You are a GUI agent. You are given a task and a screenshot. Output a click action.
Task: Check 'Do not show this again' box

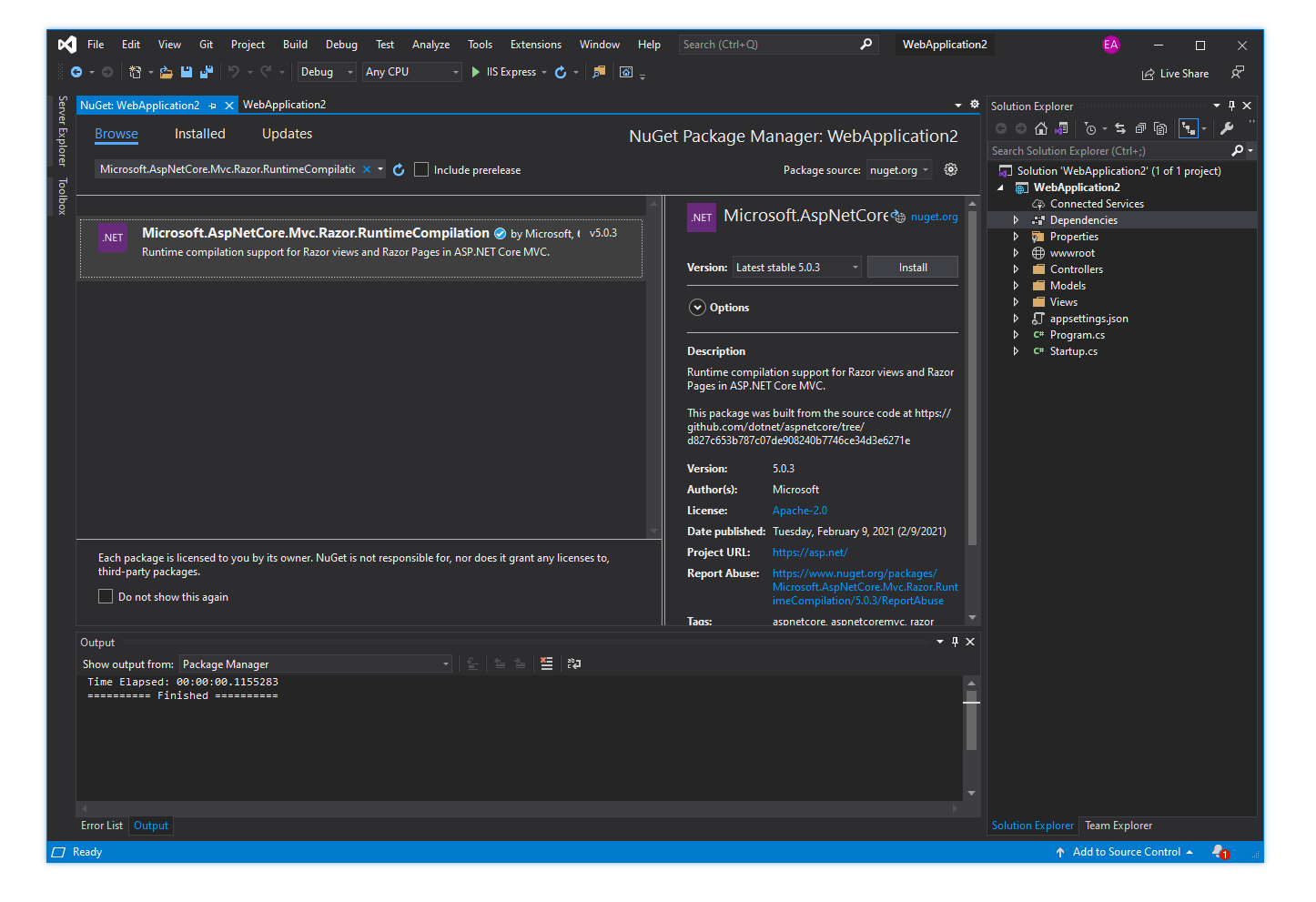(106, 596)
